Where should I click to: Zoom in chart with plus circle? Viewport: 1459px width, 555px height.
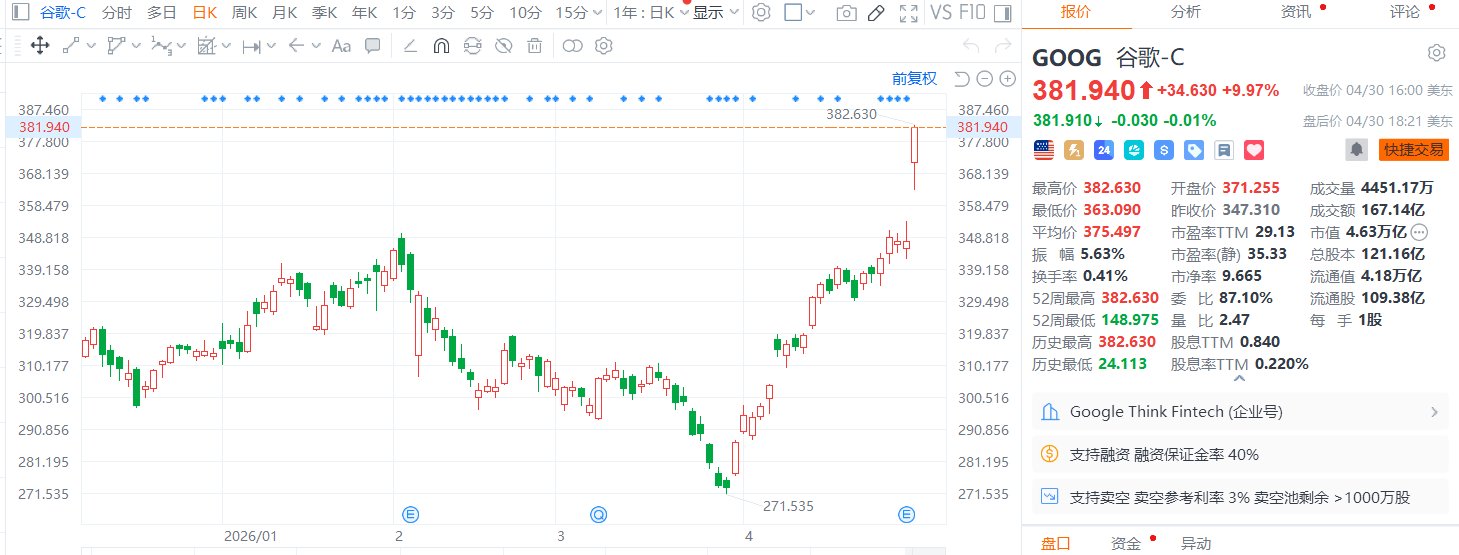(x=1004, y=79)
